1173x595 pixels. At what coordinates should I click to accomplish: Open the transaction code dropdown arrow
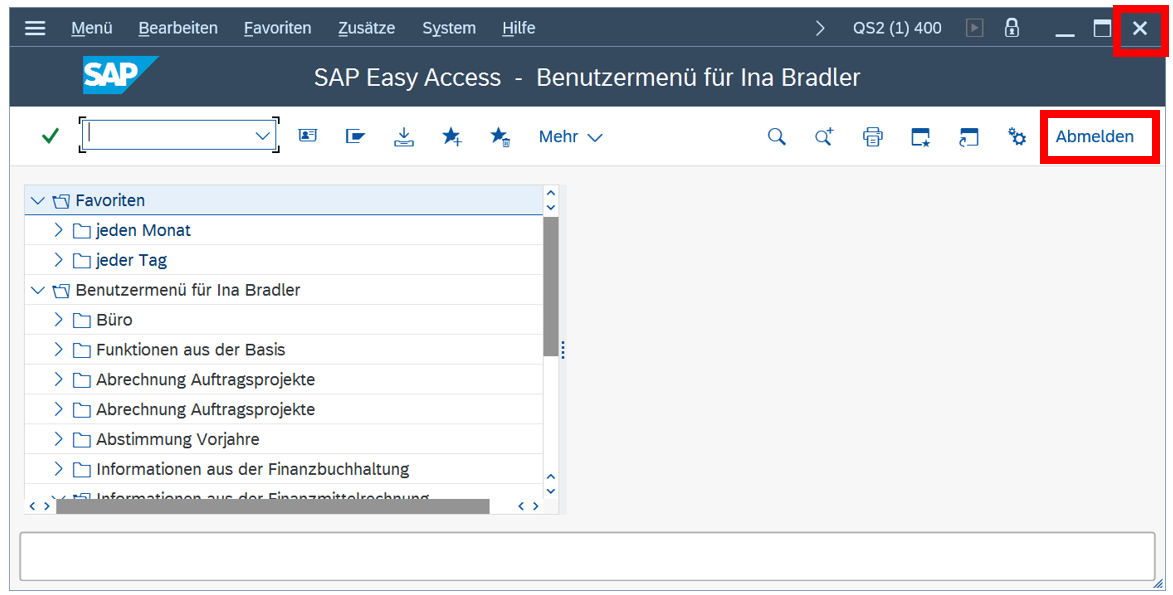[264, 136]
